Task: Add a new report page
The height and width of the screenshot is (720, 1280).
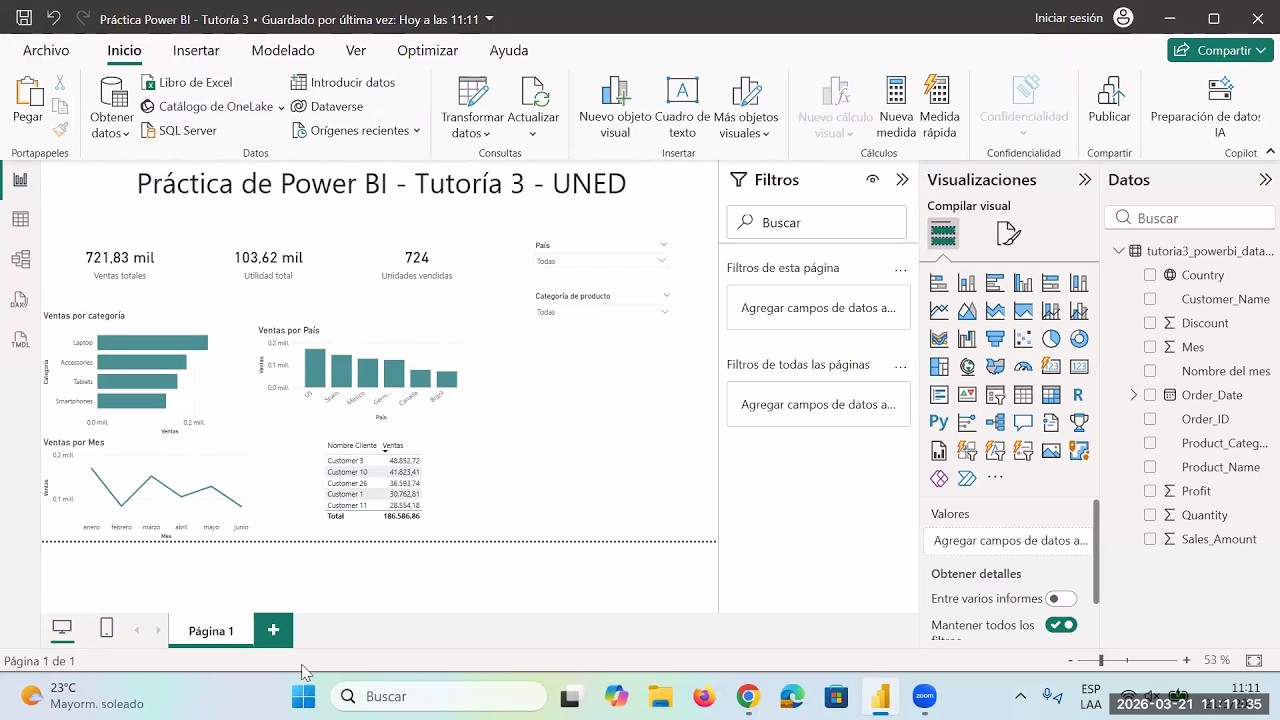Action: click(273, 630)
